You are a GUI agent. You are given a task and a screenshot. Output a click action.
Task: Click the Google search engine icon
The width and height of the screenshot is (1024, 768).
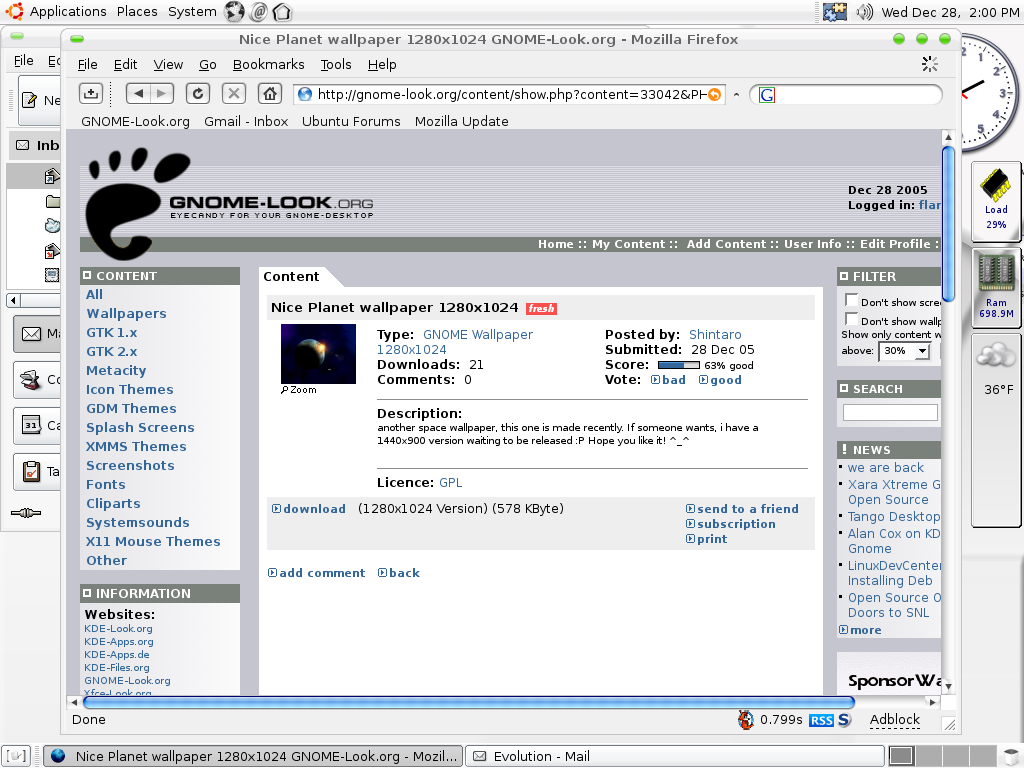pyautogui.click(x=767, y=95)
